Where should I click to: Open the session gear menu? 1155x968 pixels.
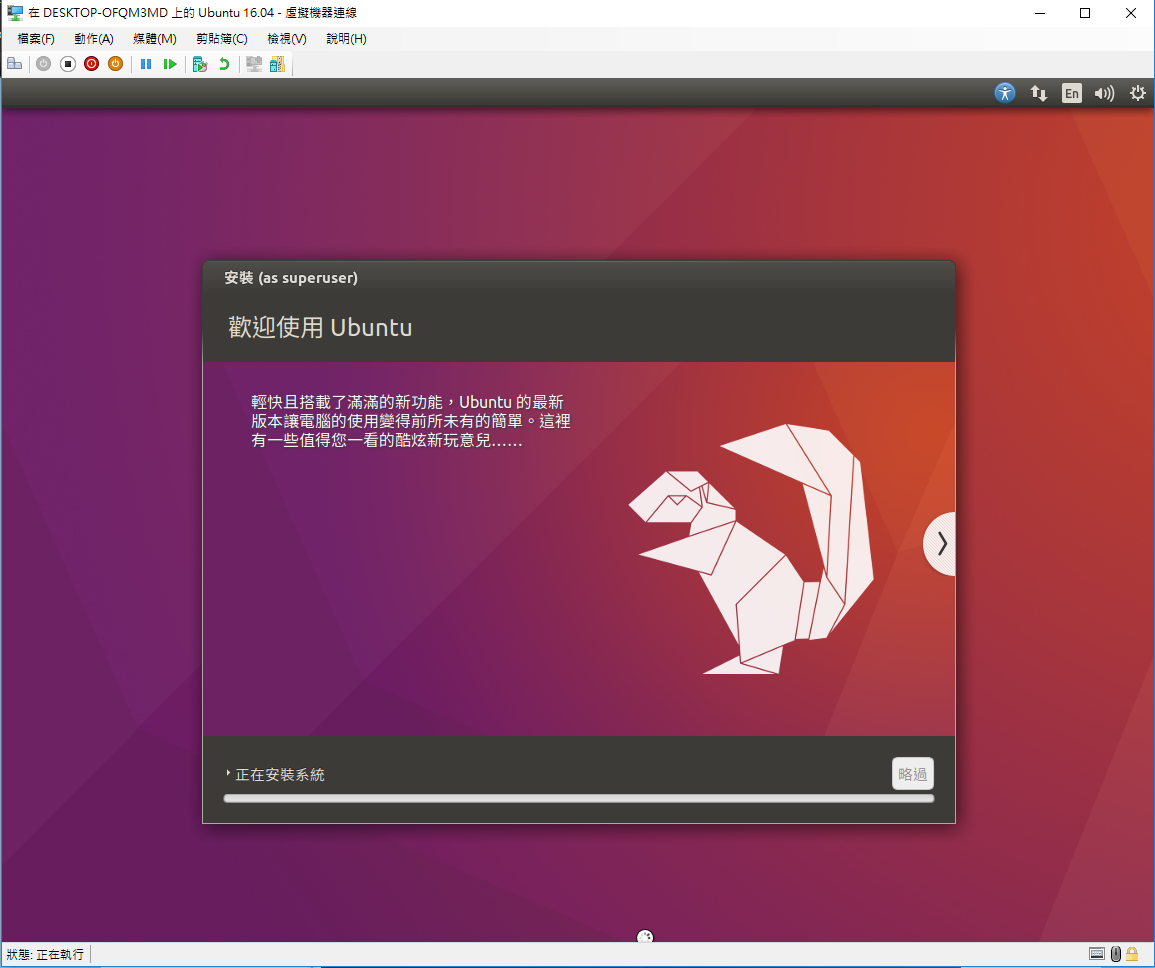(x=1137, y=93)
